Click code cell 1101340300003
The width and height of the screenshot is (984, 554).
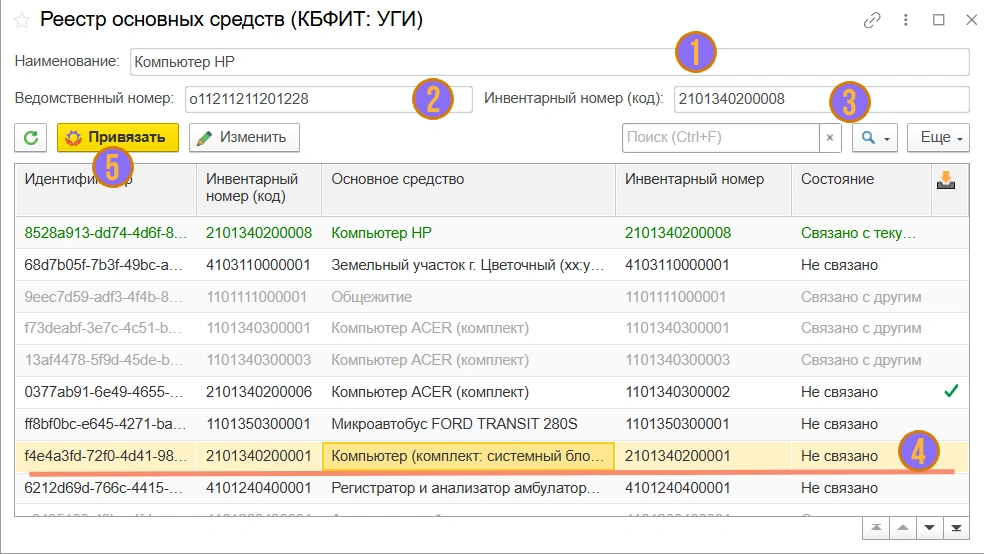pyautogui.click(x=259, y=360)
